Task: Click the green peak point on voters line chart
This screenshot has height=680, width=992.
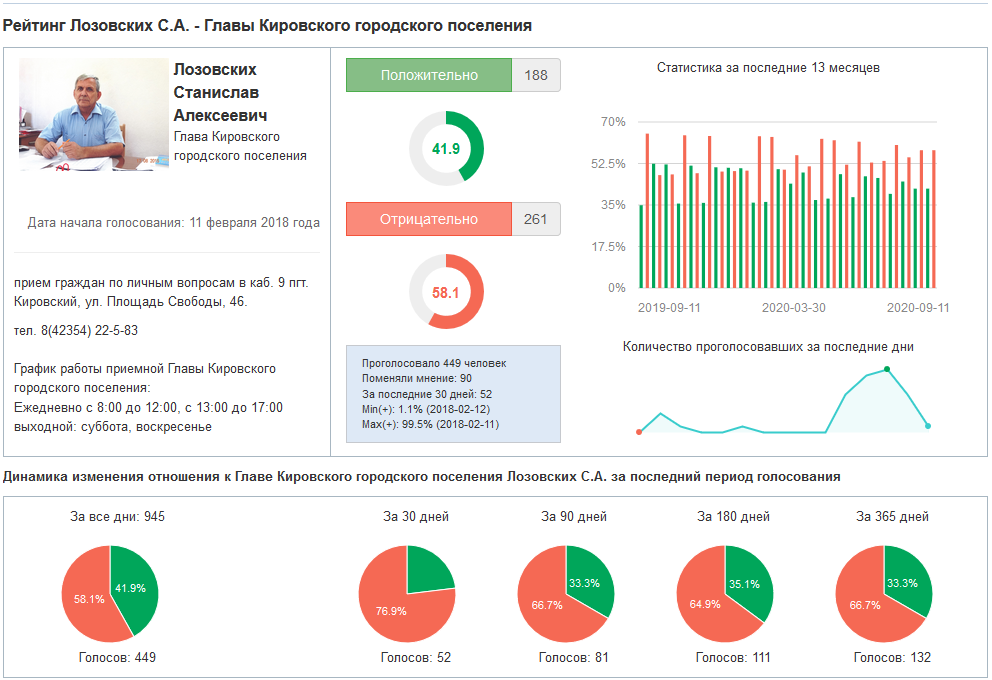Action: tap(887, 370)
